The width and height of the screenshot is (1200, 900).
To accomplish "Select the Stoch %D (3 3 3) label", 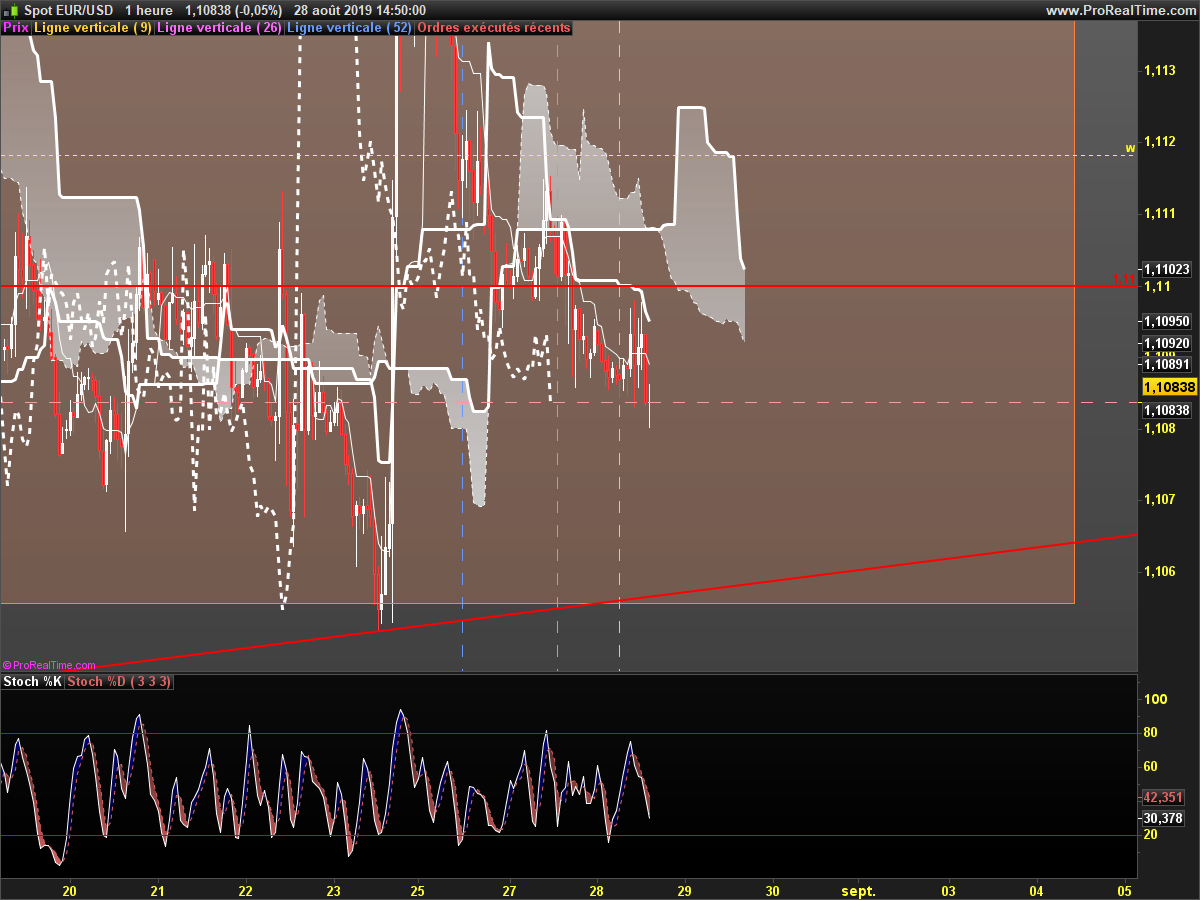I will click(120, 682).
